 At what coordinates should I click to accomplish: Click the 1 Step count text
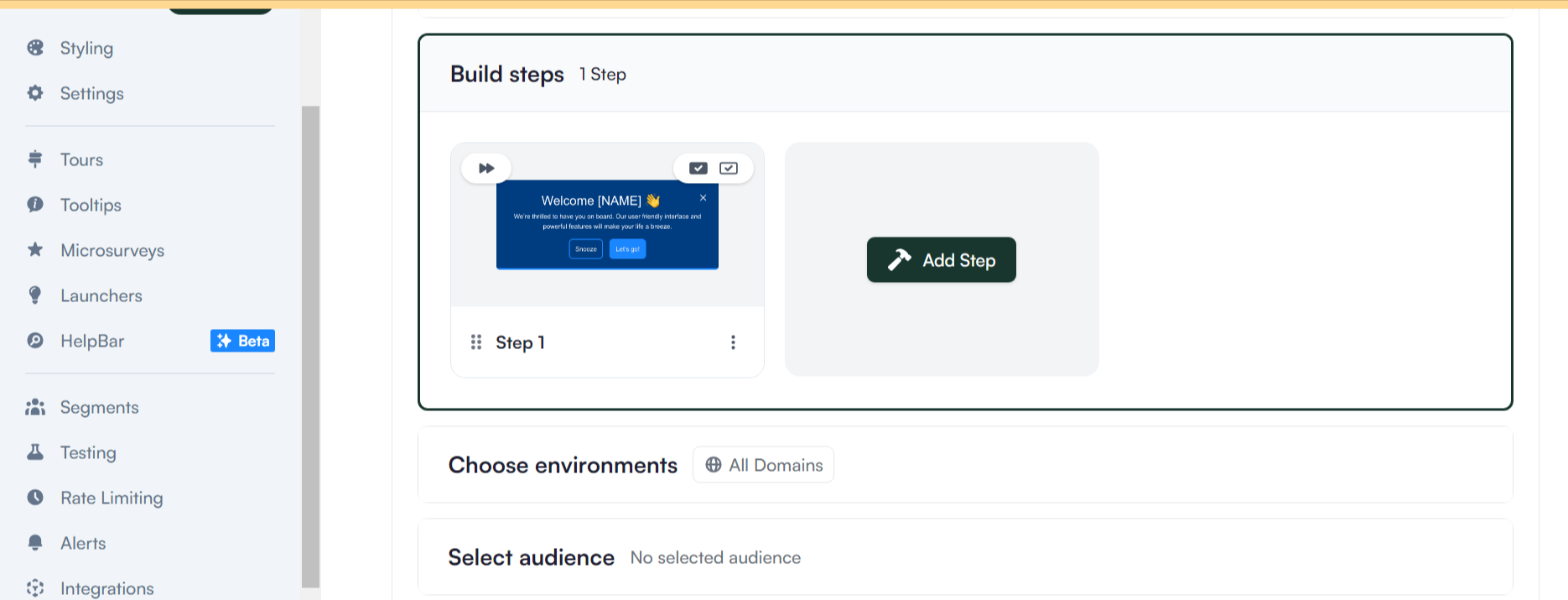click(602, 75)
